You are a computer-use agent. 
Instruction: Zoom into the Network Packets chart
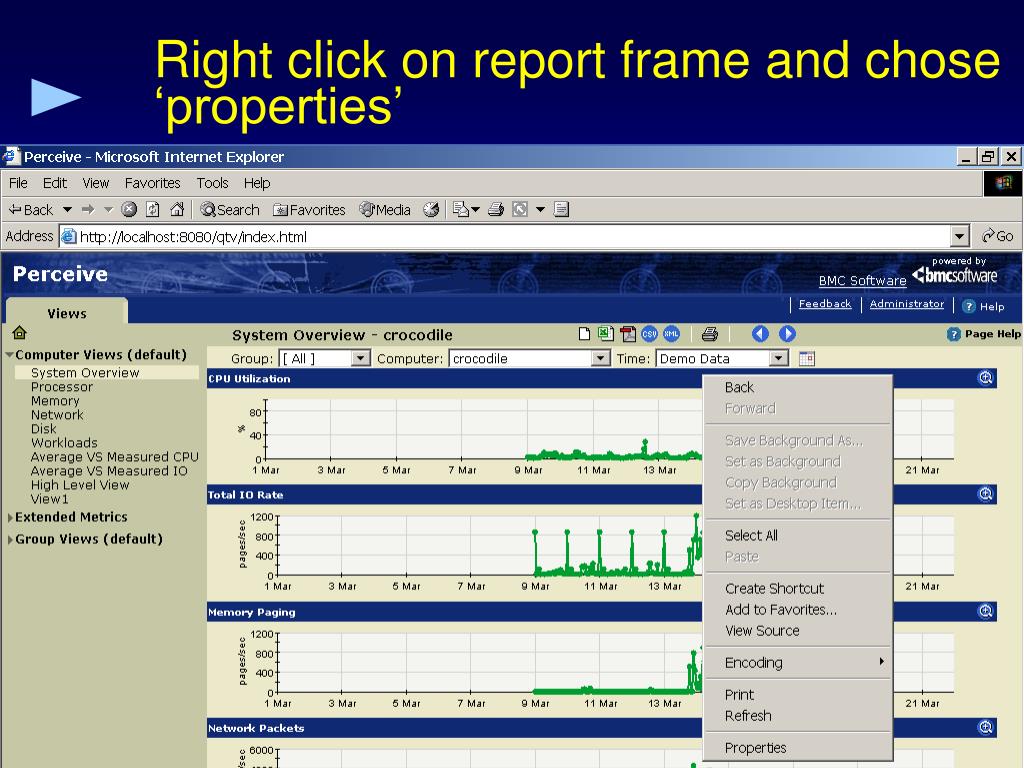(x=985, y=728)
